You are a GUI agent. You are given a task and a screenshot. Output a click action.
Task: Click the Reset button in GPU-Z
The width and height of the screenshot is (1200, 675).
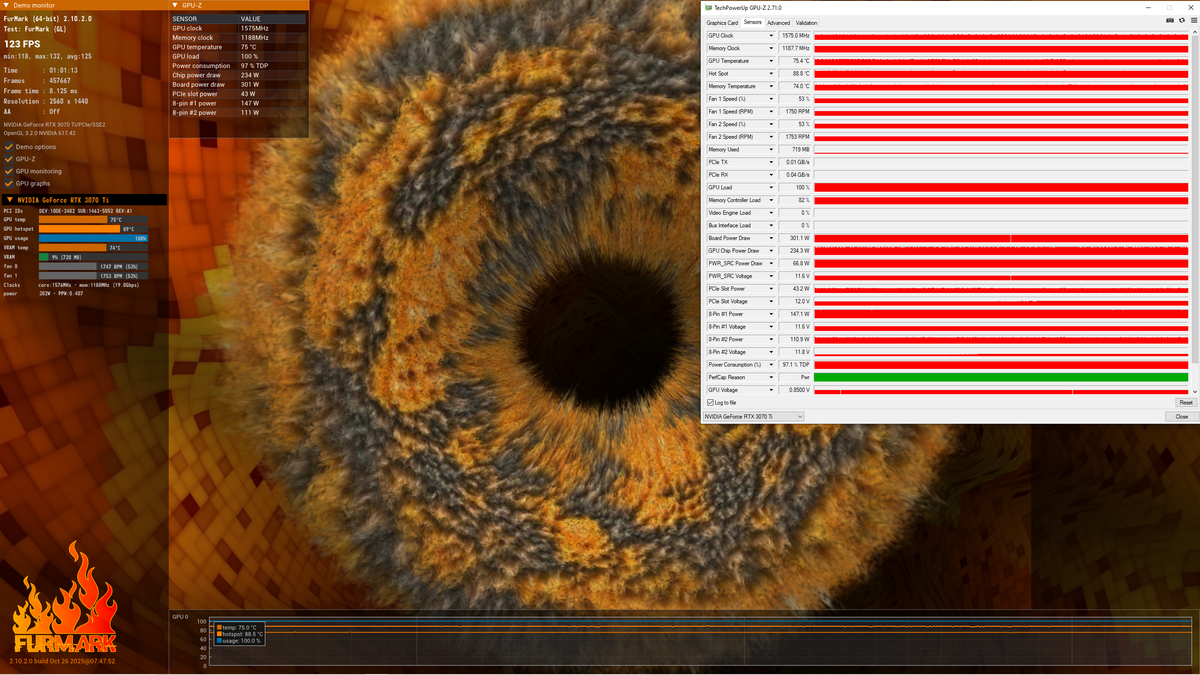[x=1185, y=402]
